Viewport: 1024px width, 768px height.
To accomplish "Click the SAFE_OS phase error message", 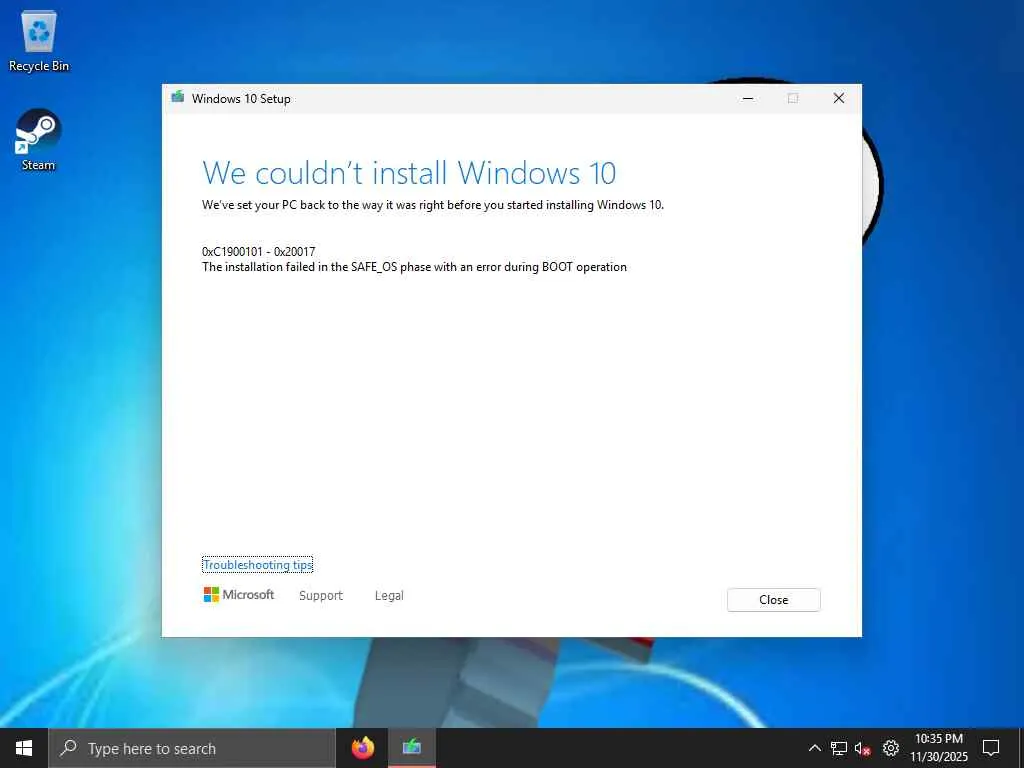I will [415, 267].
